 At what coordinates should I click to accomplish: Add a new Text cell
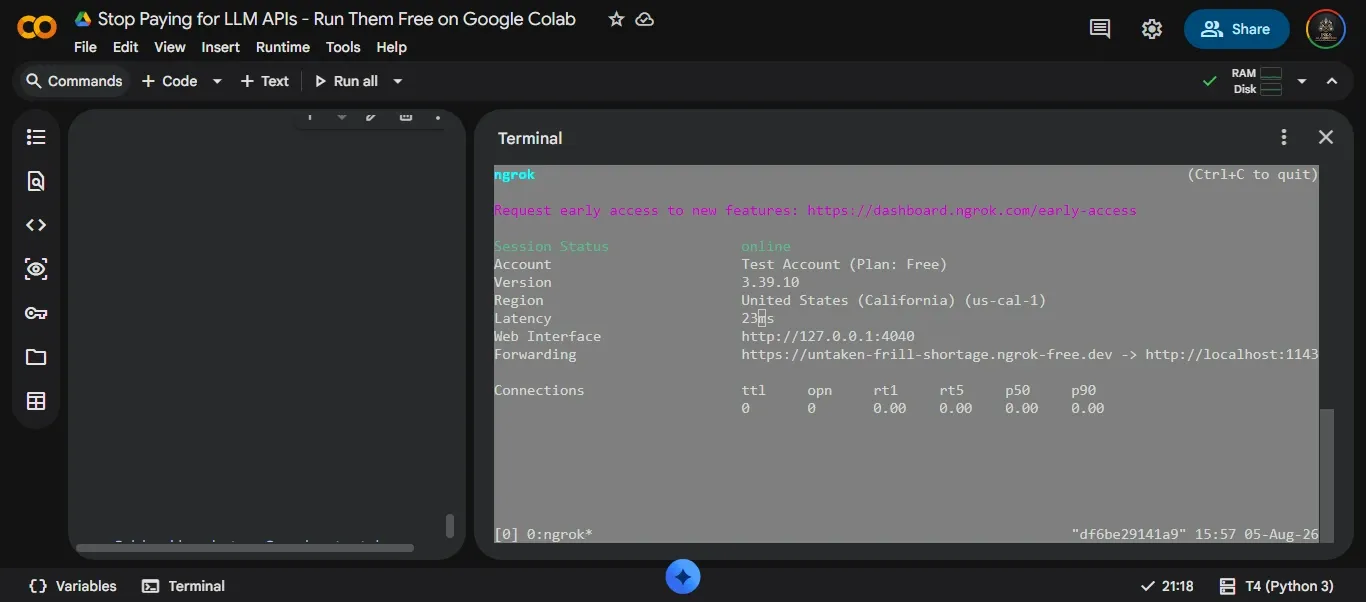coord(264,81)
